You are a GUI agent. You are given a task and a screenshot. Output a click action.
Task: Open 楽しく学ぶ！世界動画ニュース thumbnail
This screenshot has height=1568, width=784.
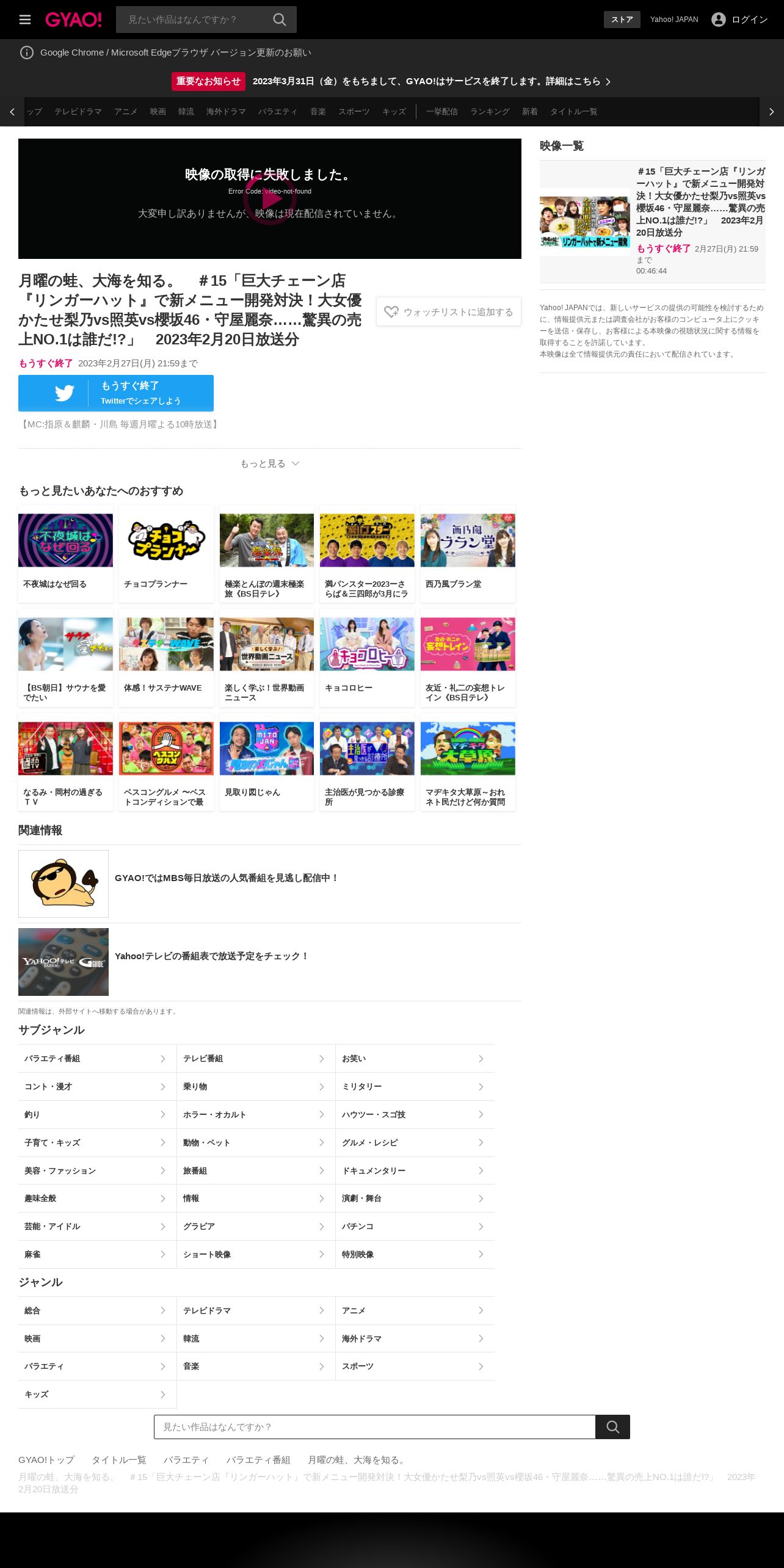click(x=267, y=644)
